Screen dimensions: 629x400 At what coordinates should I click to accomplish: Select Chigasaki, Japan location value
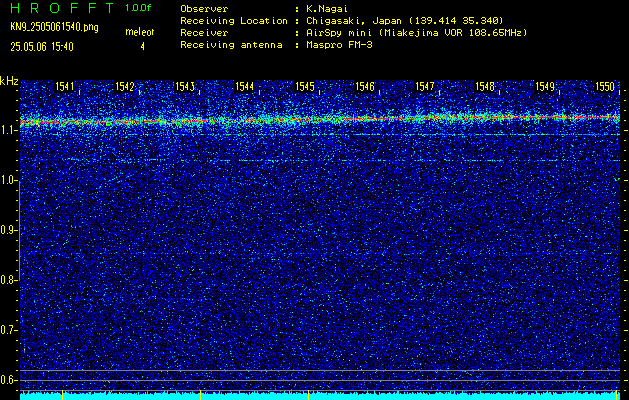point(405,21)
